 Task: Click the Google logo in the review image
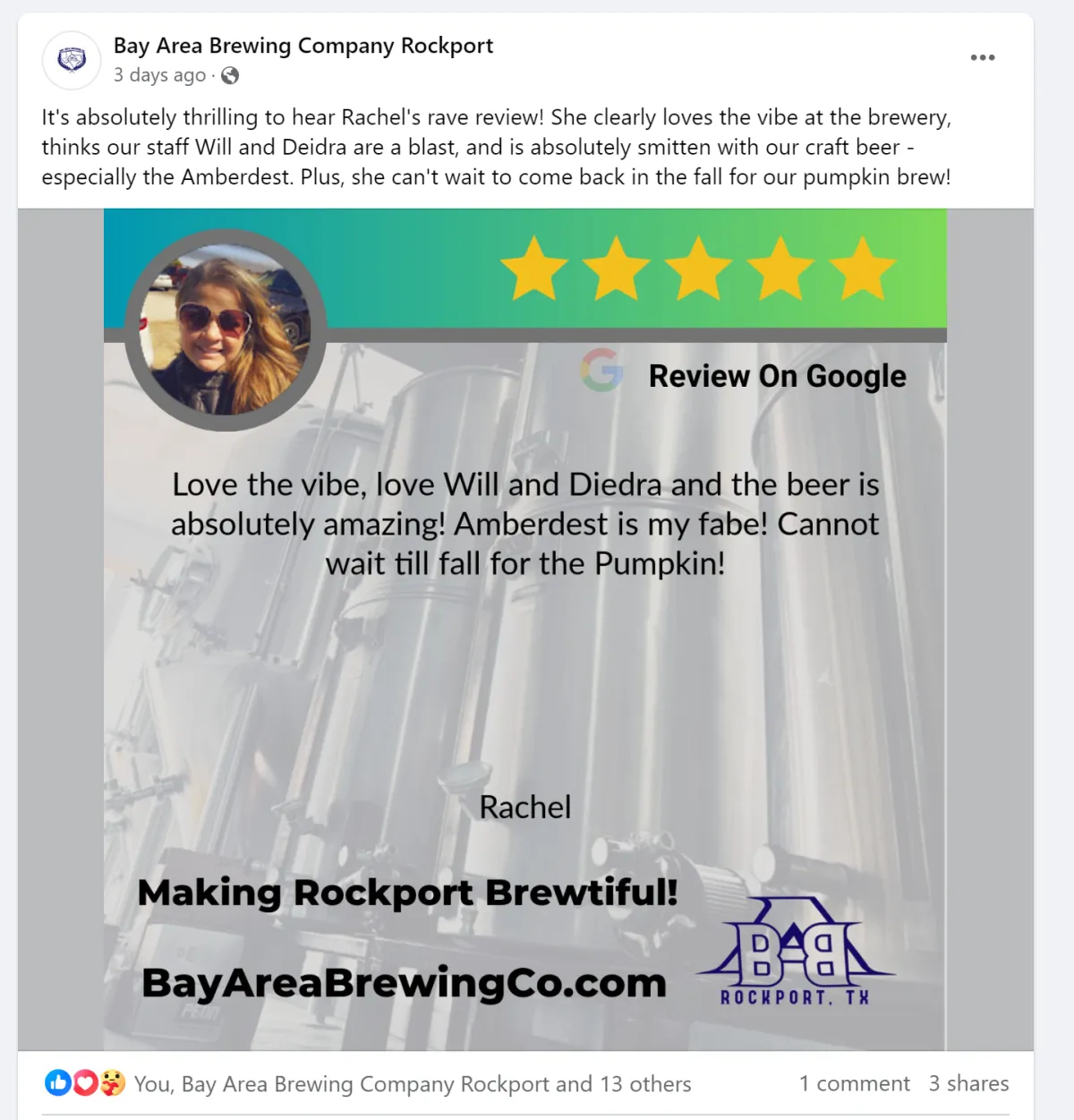tap(602, 370)
